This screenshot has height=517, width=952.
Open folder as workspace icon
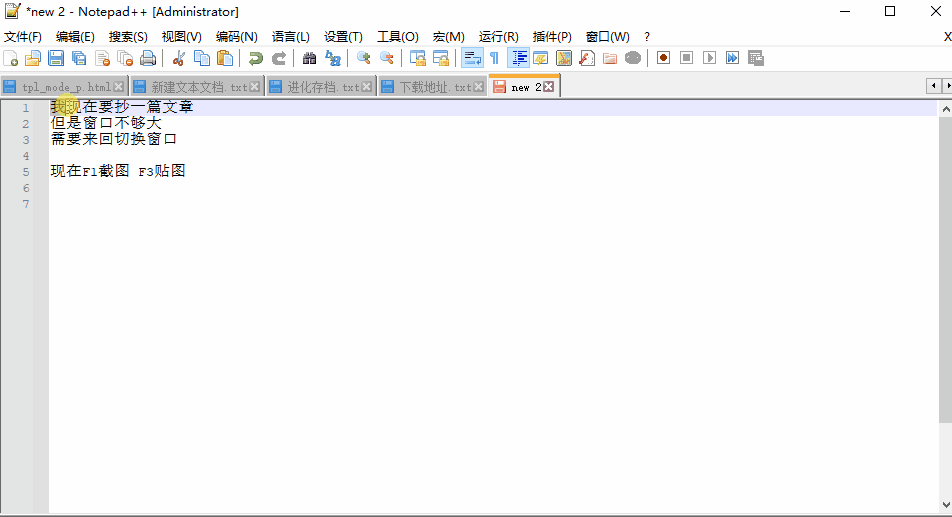(610, 58)
